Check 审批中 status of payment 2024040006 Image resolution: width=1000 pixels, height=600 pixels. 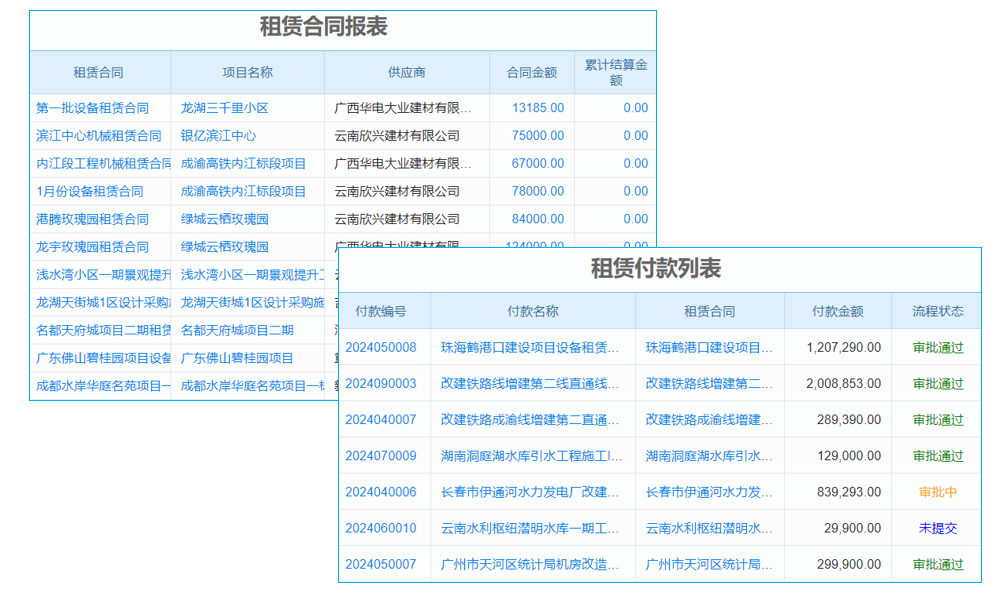point(936,491)
